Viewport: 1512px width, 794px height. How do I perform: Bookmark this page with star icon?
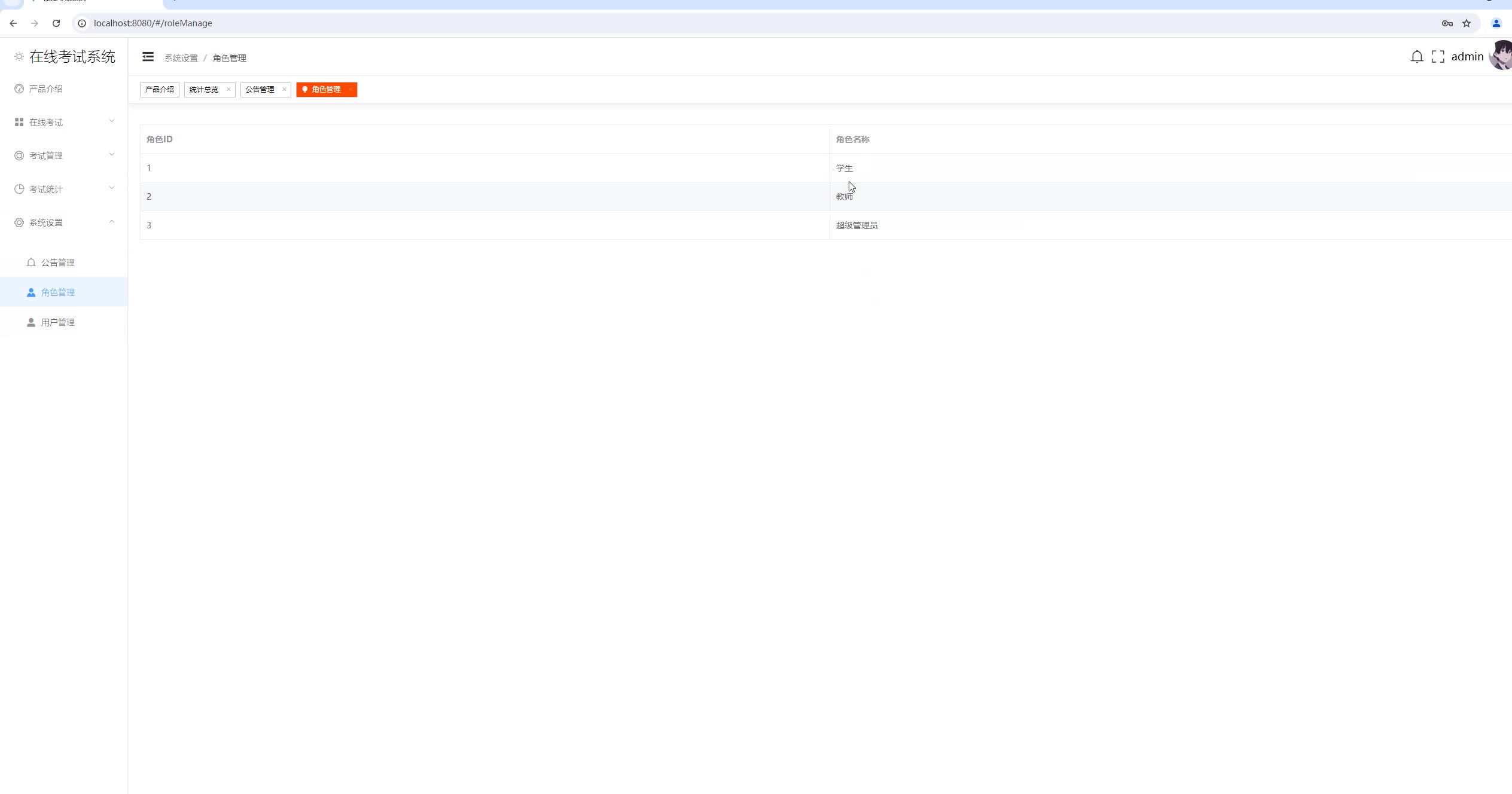coord(1466,23)
